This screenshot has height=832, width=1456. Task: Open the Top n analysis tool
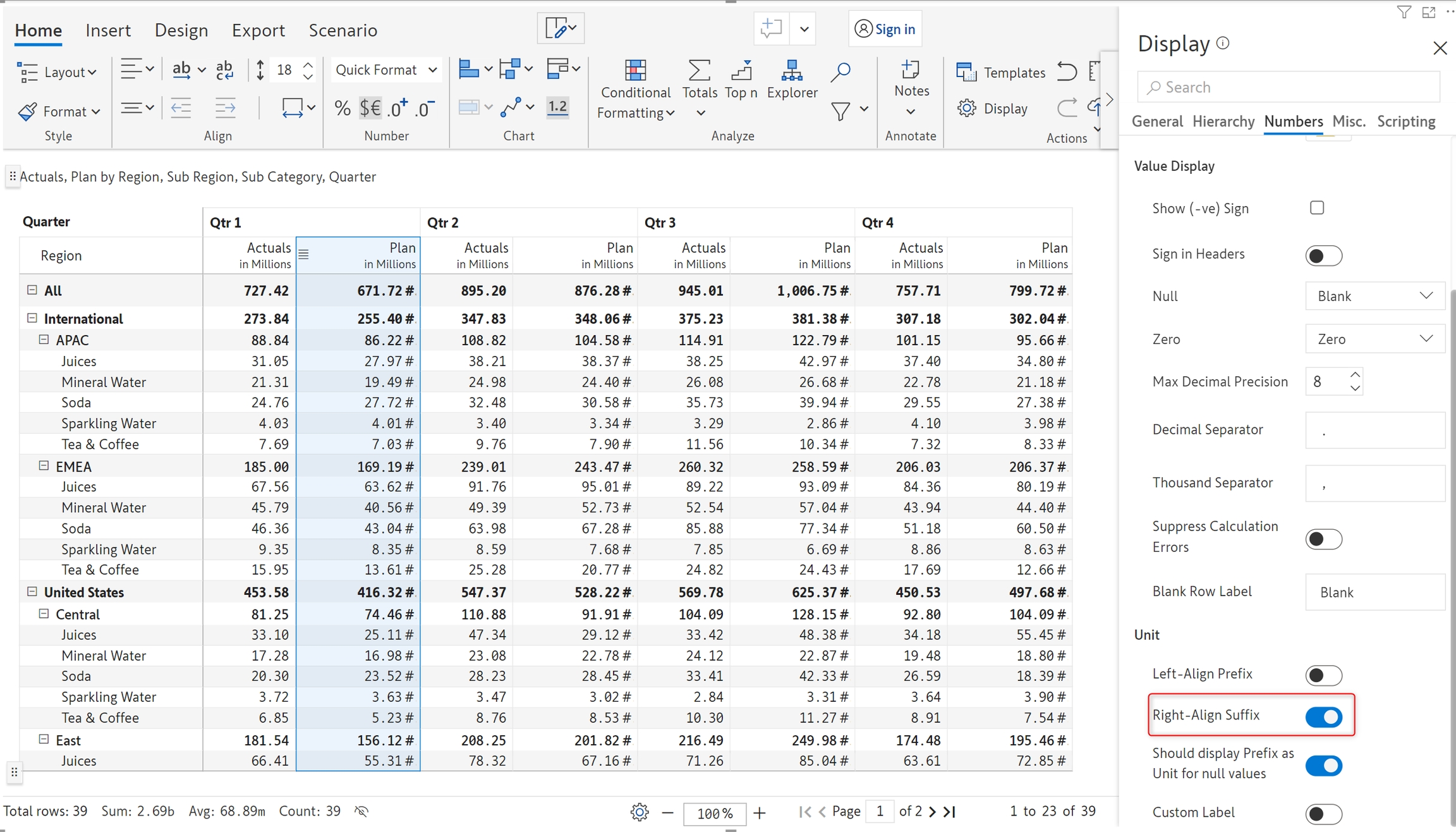tap(741, 79)
